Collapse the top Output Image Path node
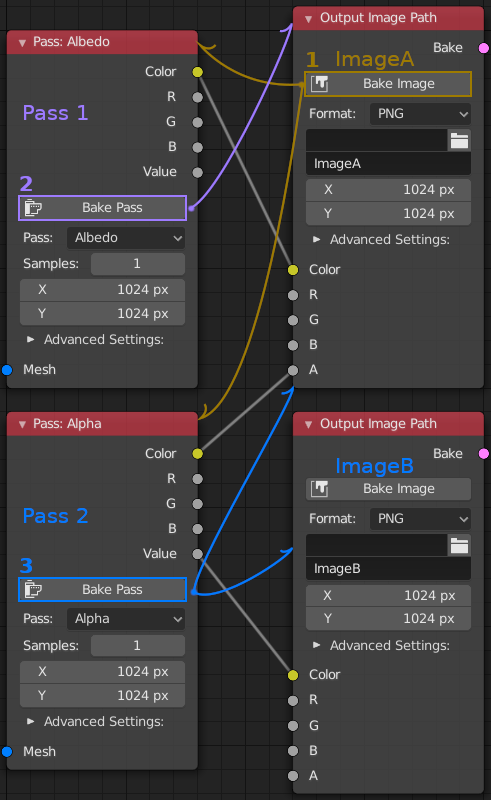 click(308, 19)
